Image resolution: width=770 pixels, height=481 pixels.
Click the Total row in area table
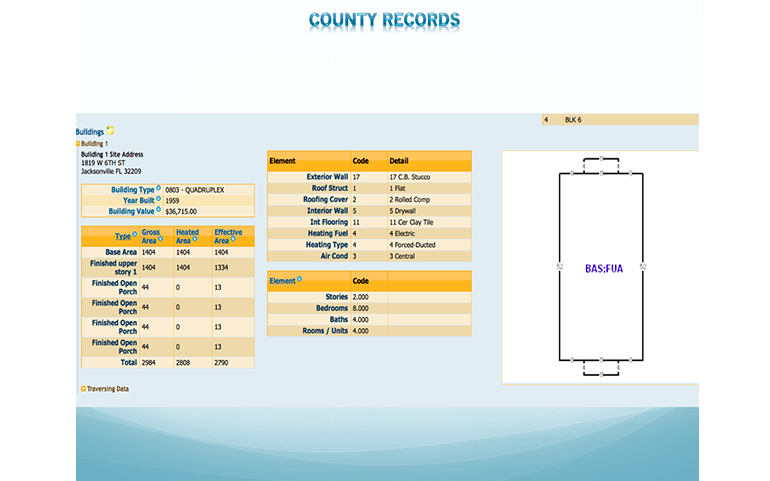167,362
